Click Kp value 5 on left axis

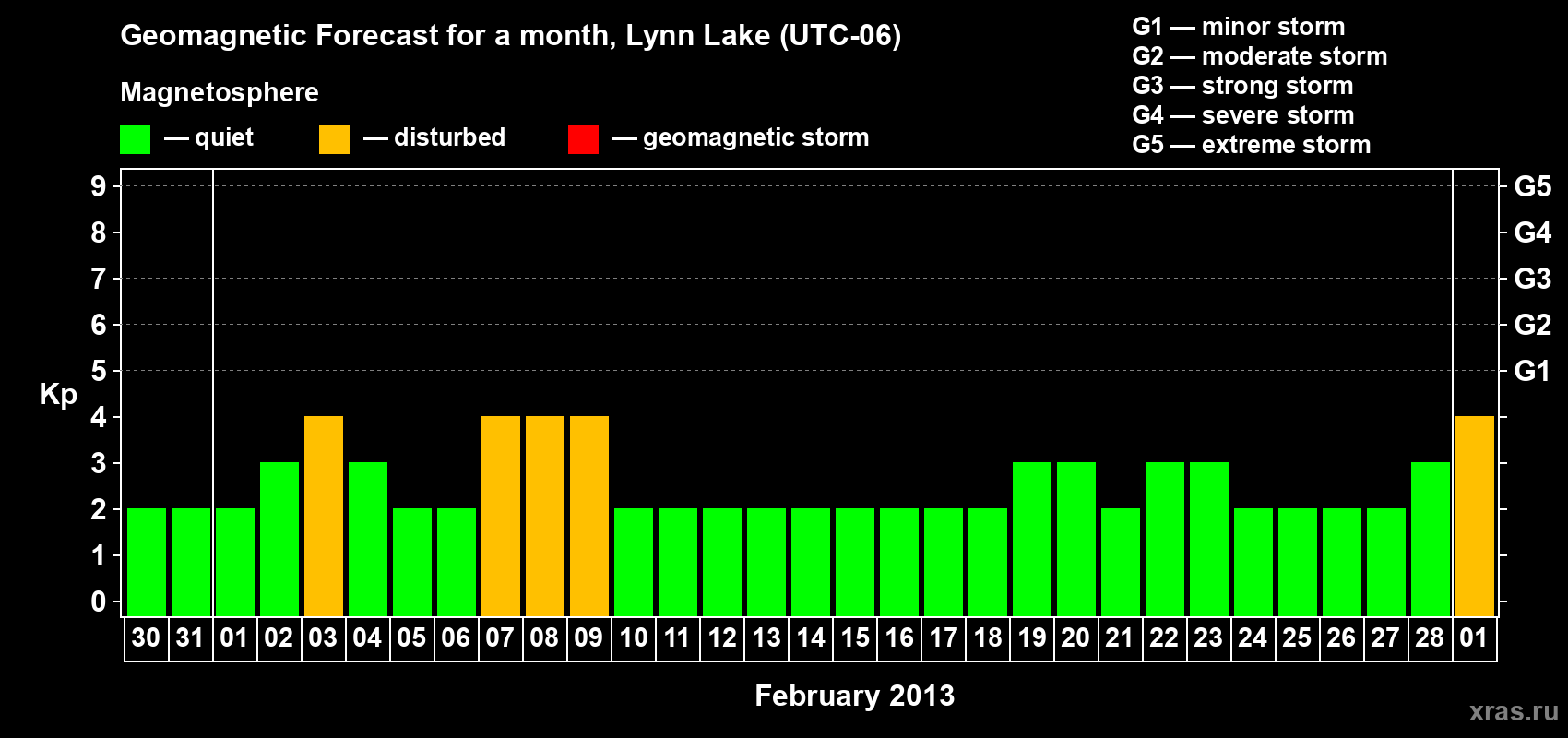point(99,371)
